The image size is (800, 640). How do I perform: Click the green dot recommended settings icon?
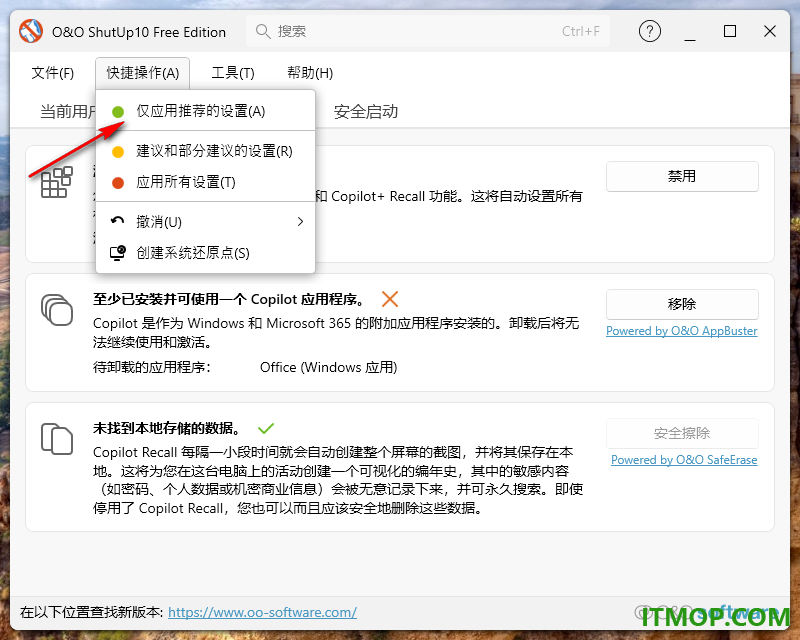coord(118,112)
